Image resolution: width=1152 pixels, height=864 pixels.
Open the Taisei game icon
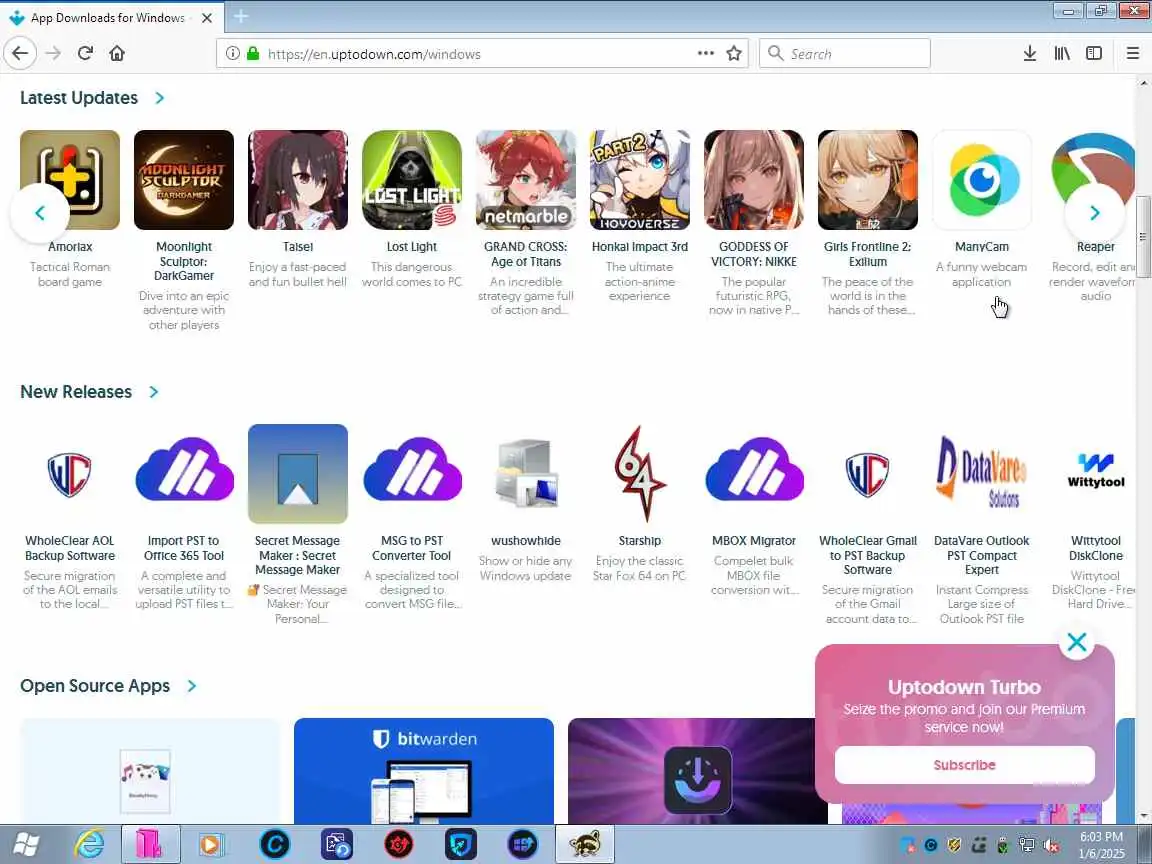tap(298, 180)
